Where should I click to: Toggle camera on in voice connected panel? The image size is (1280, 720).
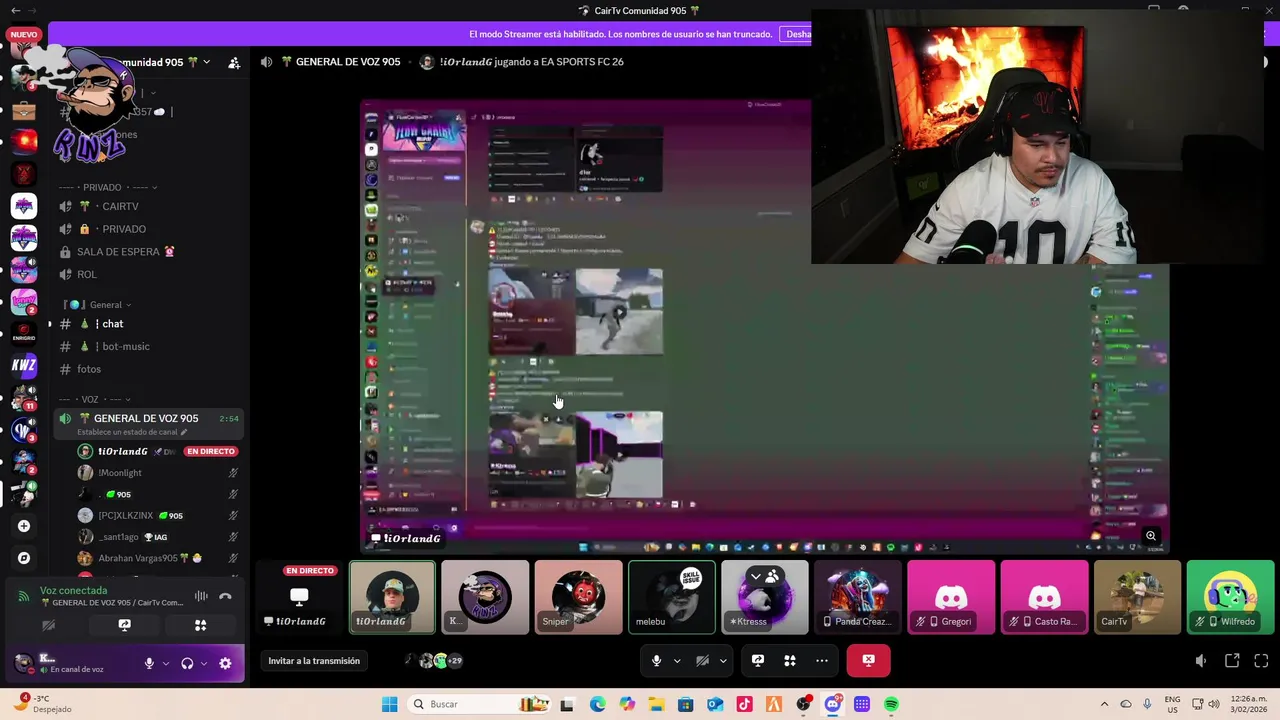[48, 625]
